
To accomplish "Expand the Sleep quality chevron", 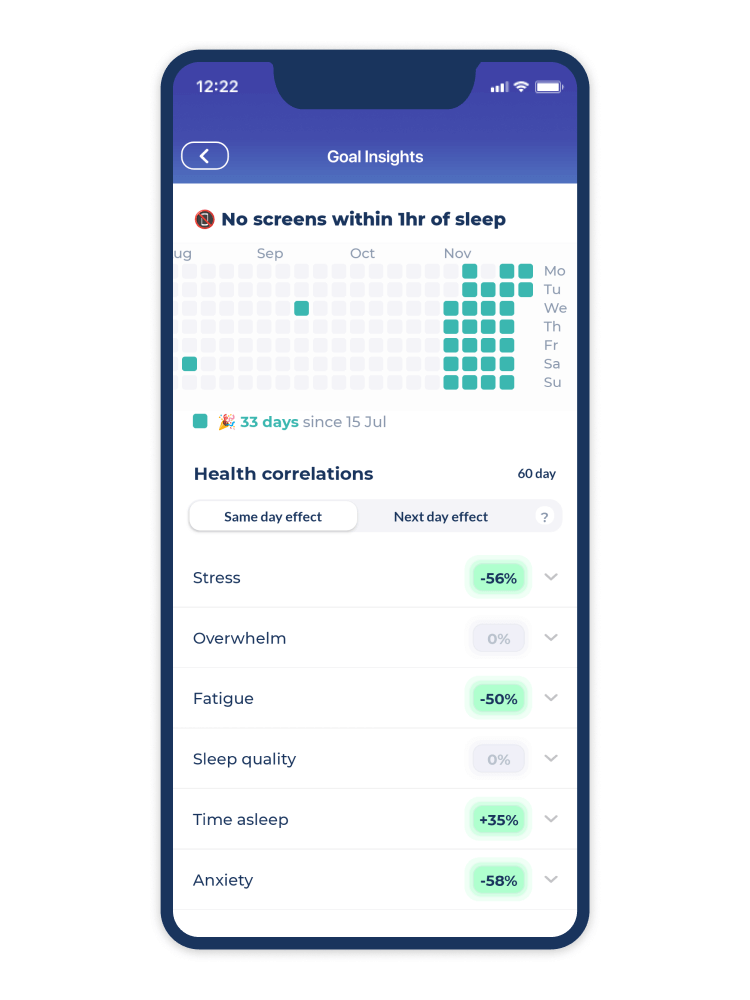I will point(551,758).
